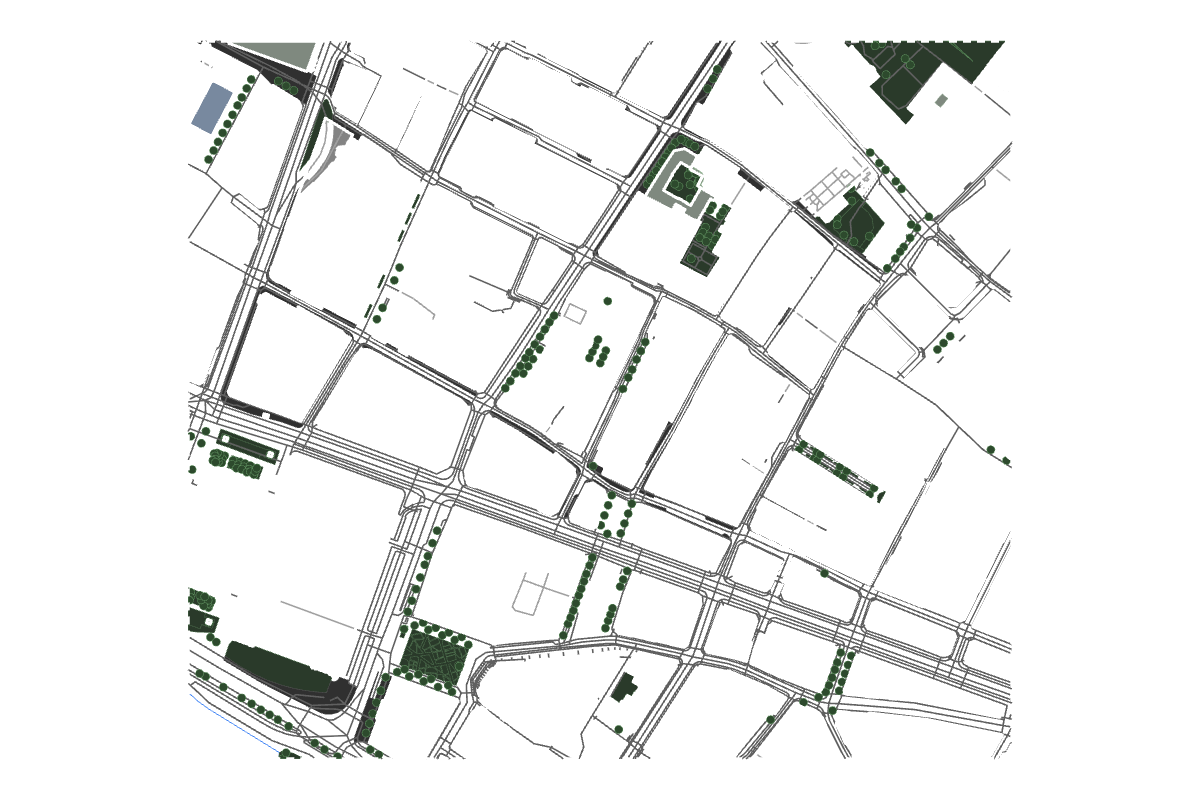Image resolution: width=1200 pixels, height=800 pixels.
Task: Click the small gray square inside the large dark park
Action: click(x=941, y=100)
